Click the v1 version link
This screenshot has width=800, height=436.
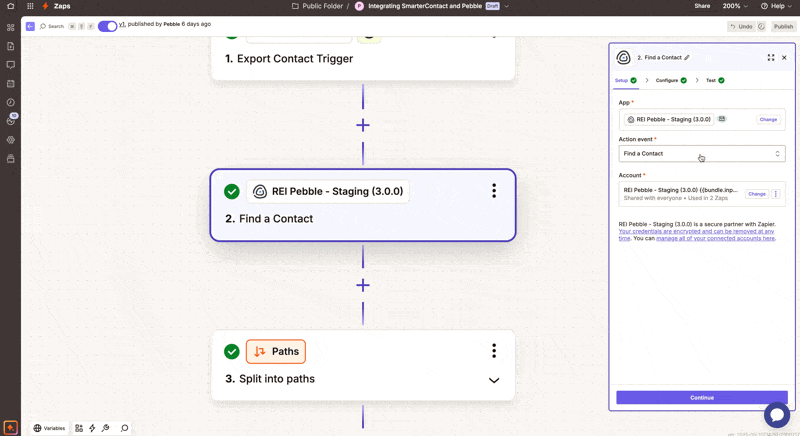coord(122,24)
